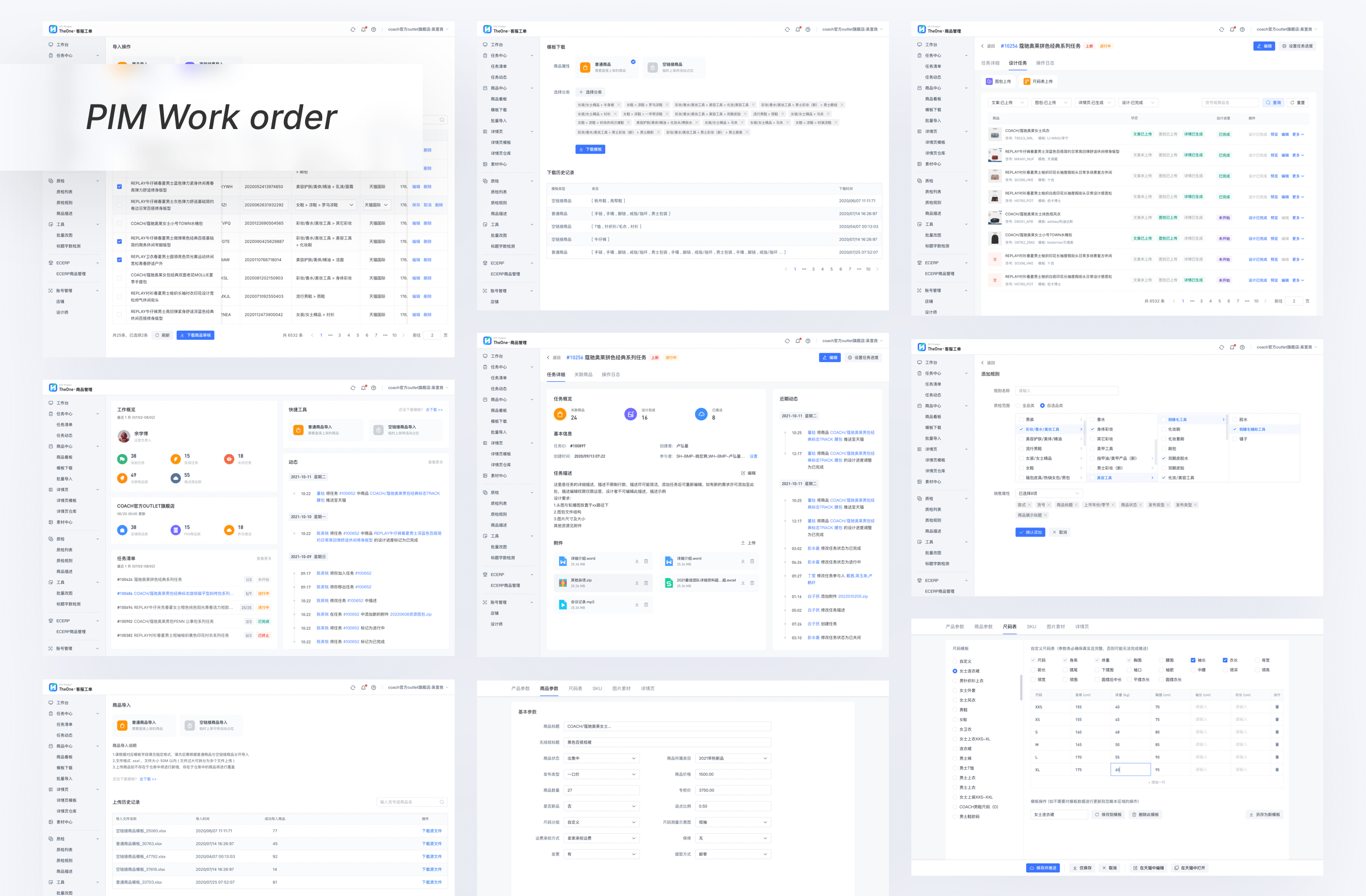Image resolution: width=1366 pixels, height=896 pixels.
Task: Click the 上传 attachment upload icon
Action: (743, 542)
